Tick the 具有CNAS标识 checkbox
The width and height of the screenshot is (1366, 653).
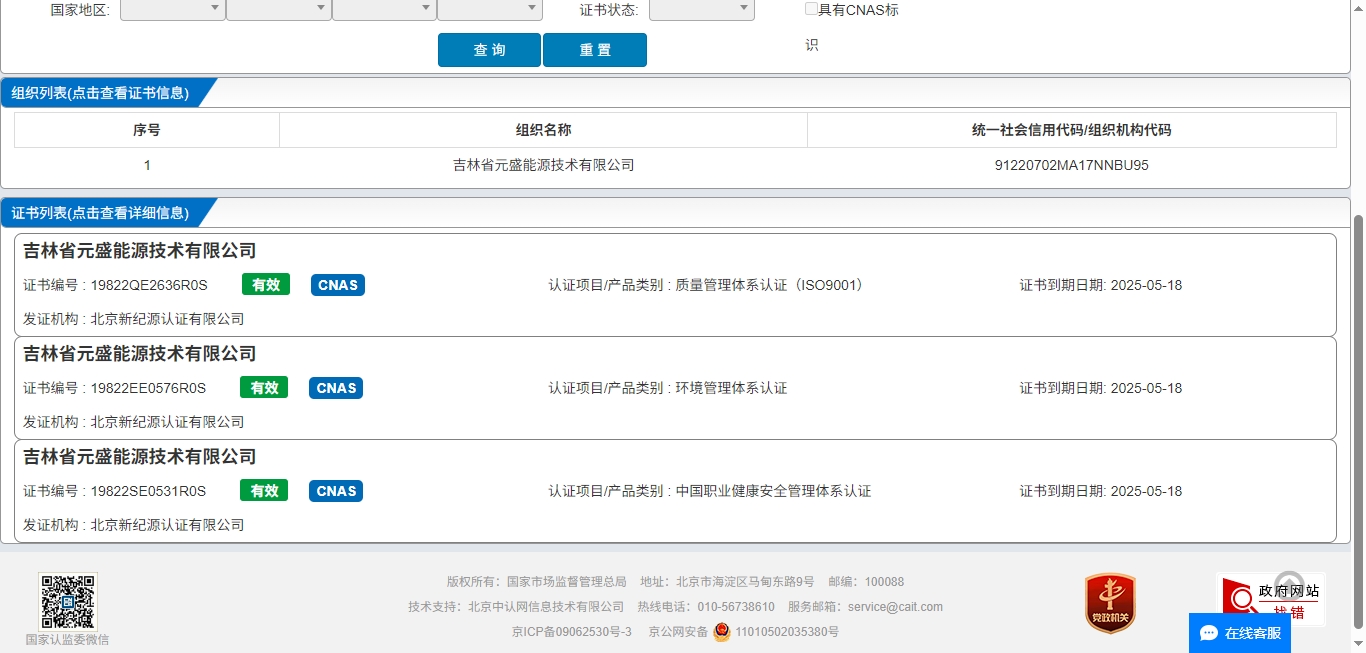811,9
